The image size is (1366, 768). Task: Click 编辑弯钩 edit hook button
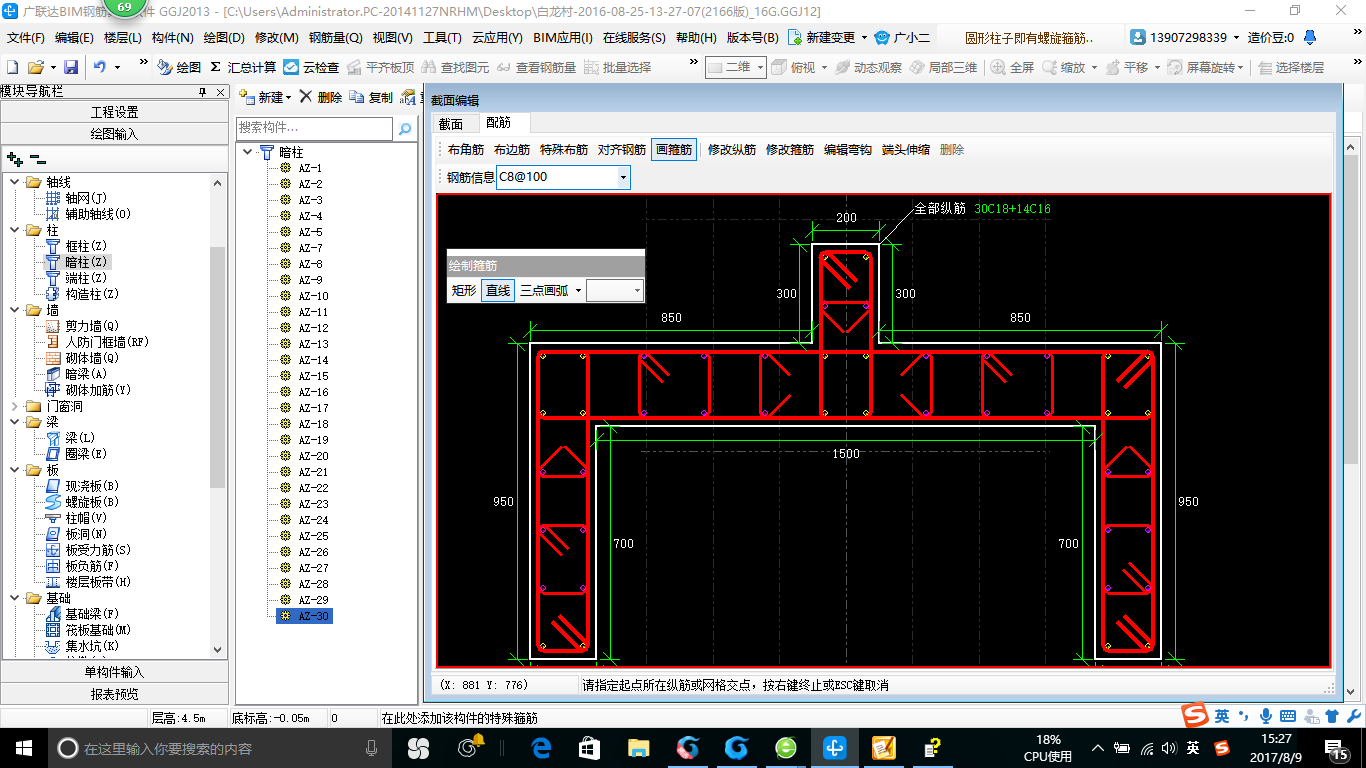pyautogui.click(x=848, y=150)
